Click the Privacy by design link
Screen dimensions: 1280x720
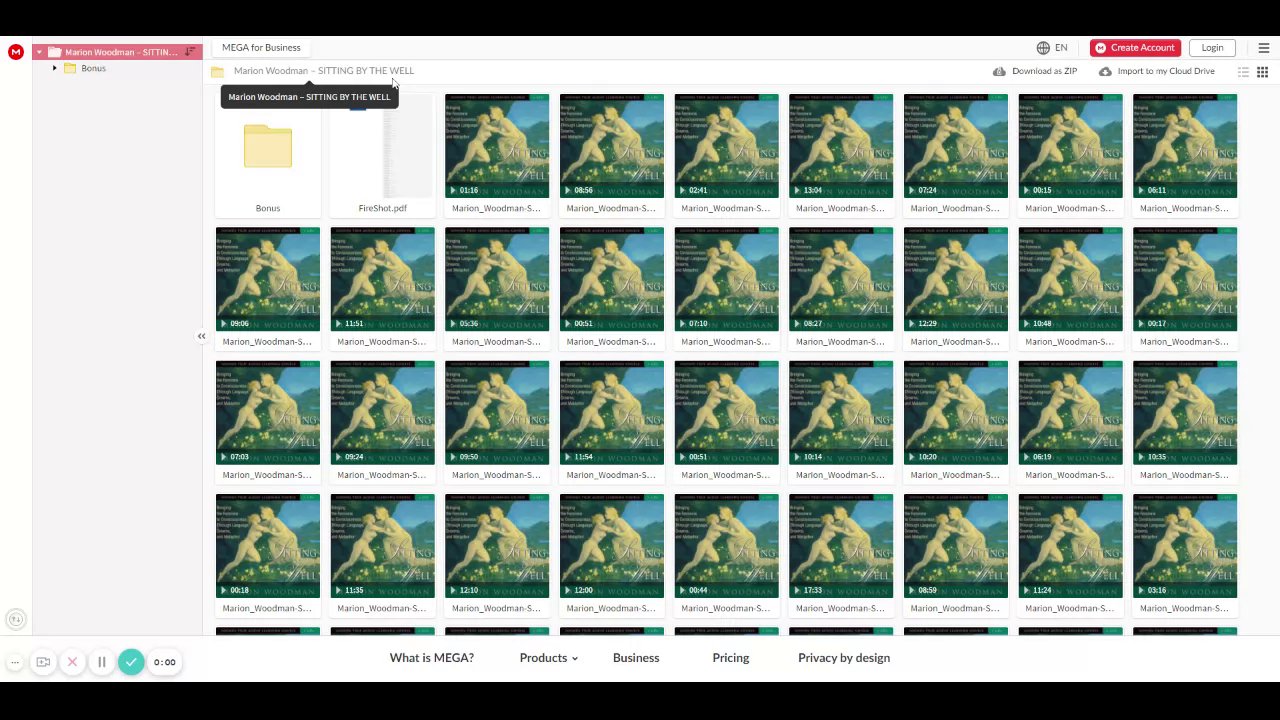click(844, 658)
